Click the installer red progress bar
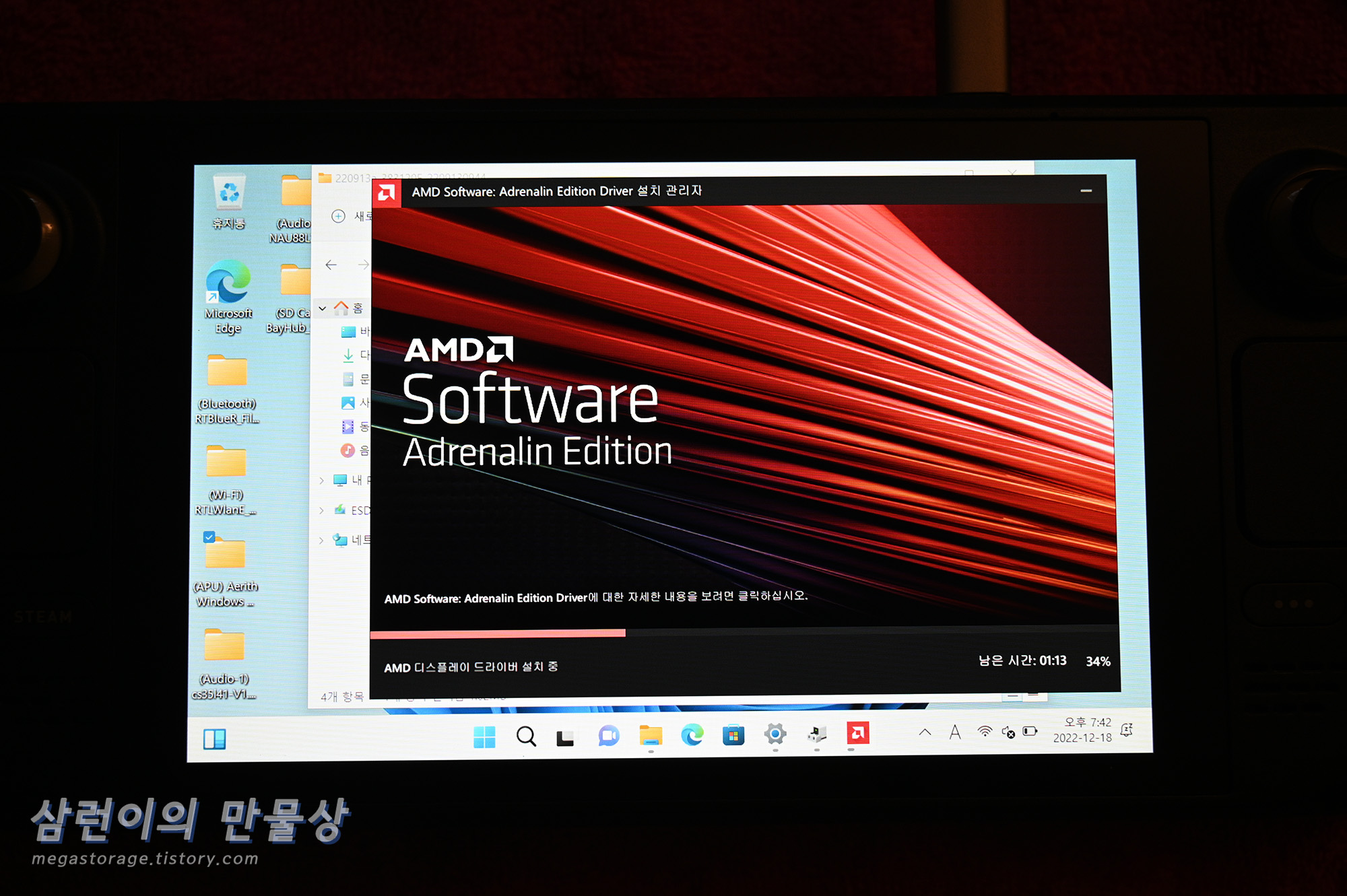1347x896 pixels. 498,633
